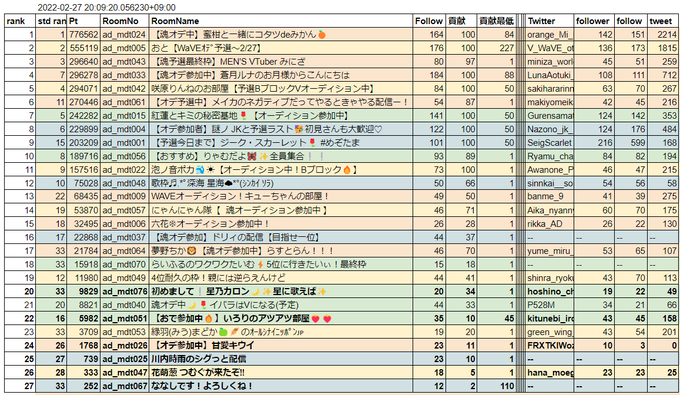This screenshot has height=395, width=680.
Task: Click points value 296640
Action: point(84,62)
